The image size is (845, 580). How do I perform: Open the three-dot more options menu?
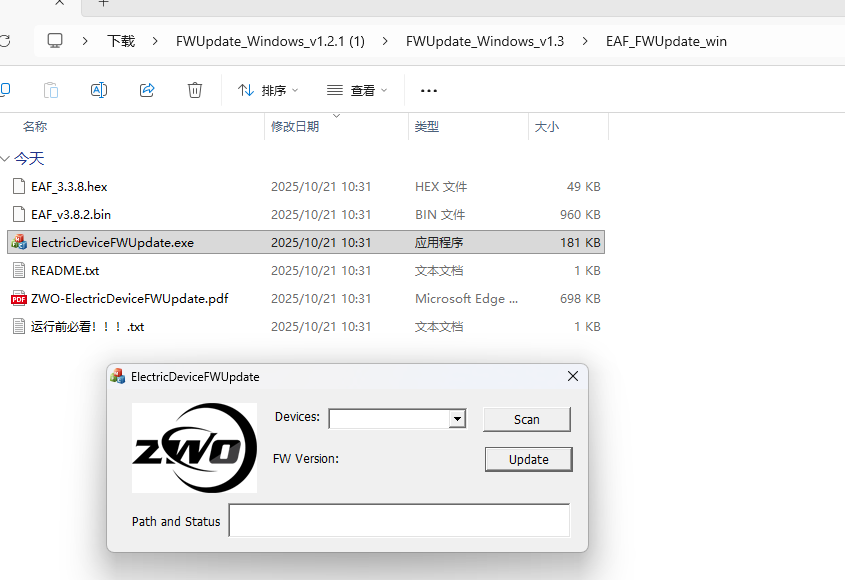pos(429,90)
